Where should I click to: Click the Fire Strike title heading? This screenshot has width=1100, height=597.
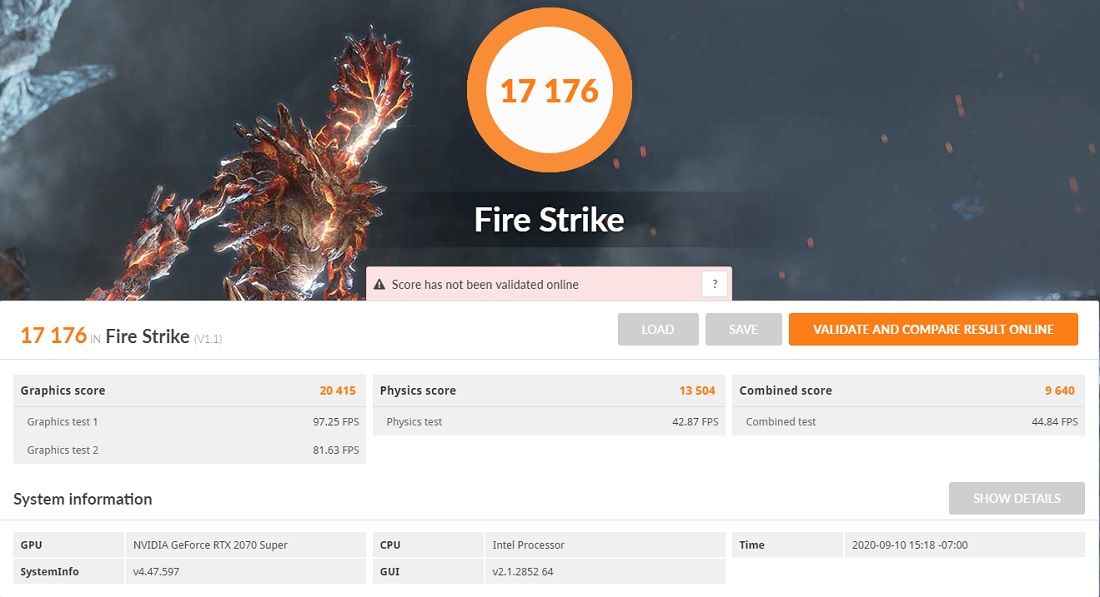click(x=549, y=219)
